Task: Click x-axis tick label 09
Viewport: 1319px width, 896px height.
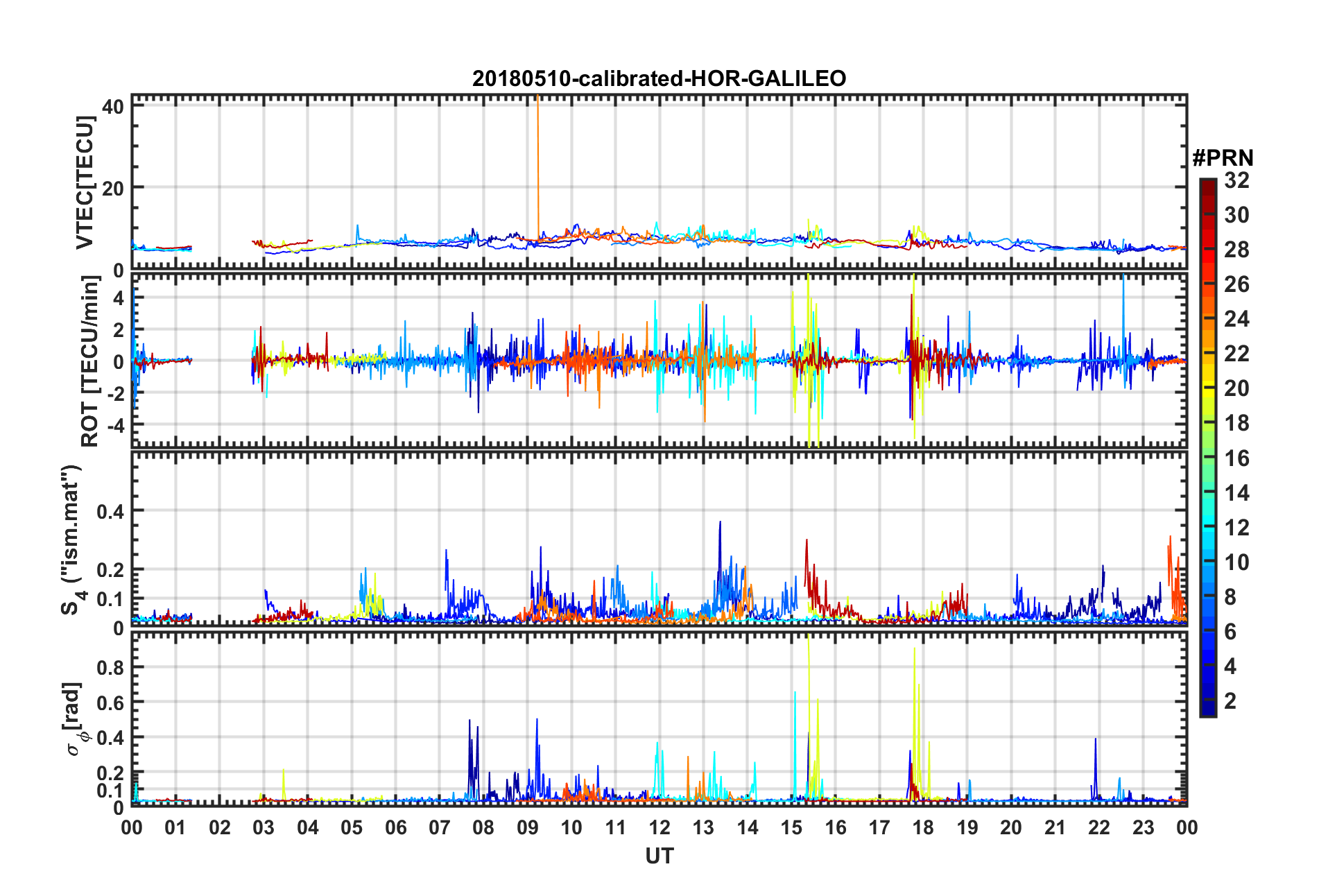Action: [528, 827]
